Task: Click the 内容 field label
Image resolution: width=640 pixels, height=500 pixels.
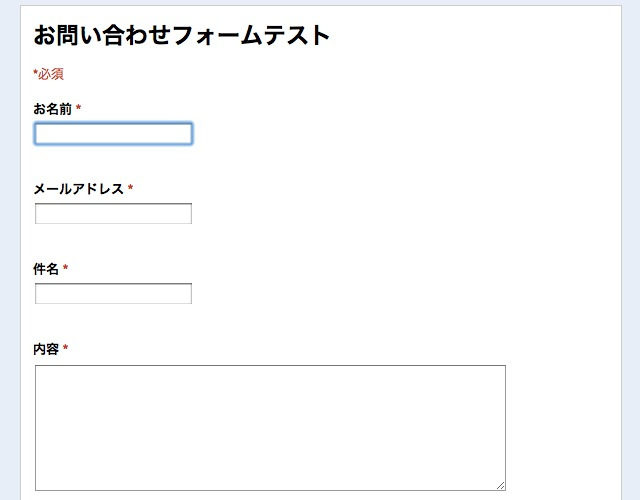Action: [x=46, y=349]
